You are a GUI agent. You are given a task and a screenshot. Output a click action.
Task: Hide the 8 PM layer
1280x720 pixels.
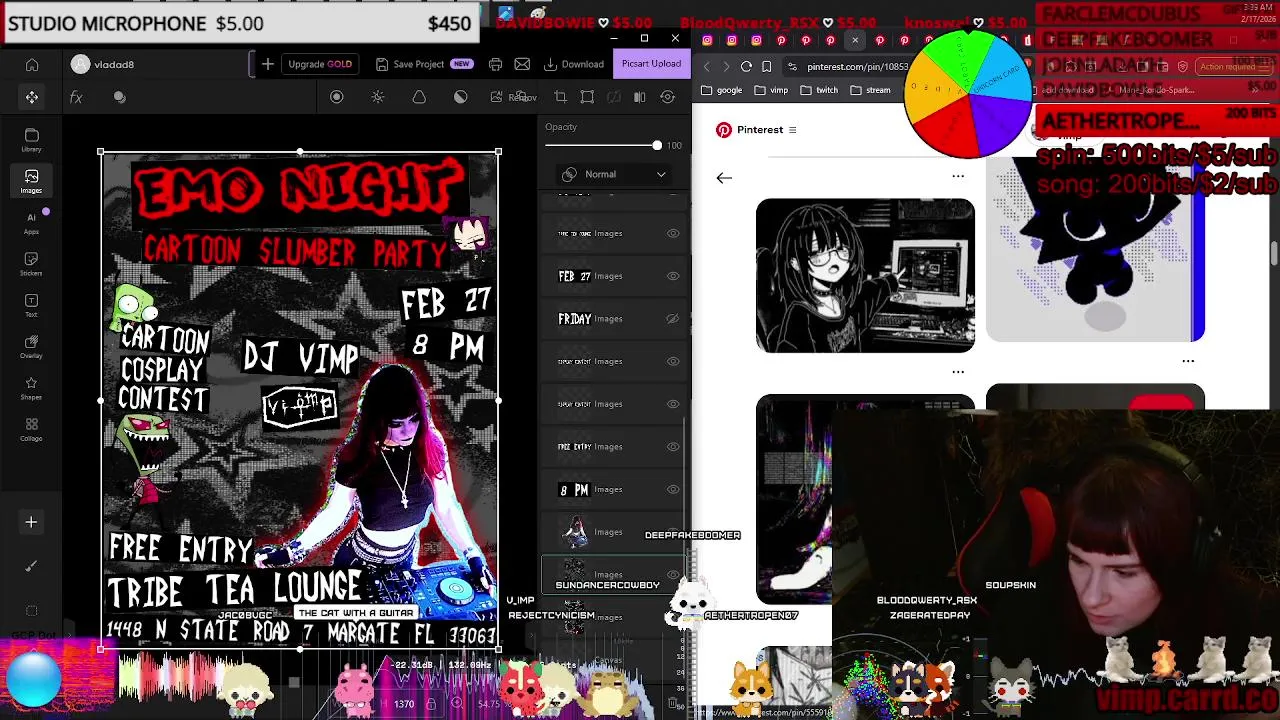(x=673, y=490)
